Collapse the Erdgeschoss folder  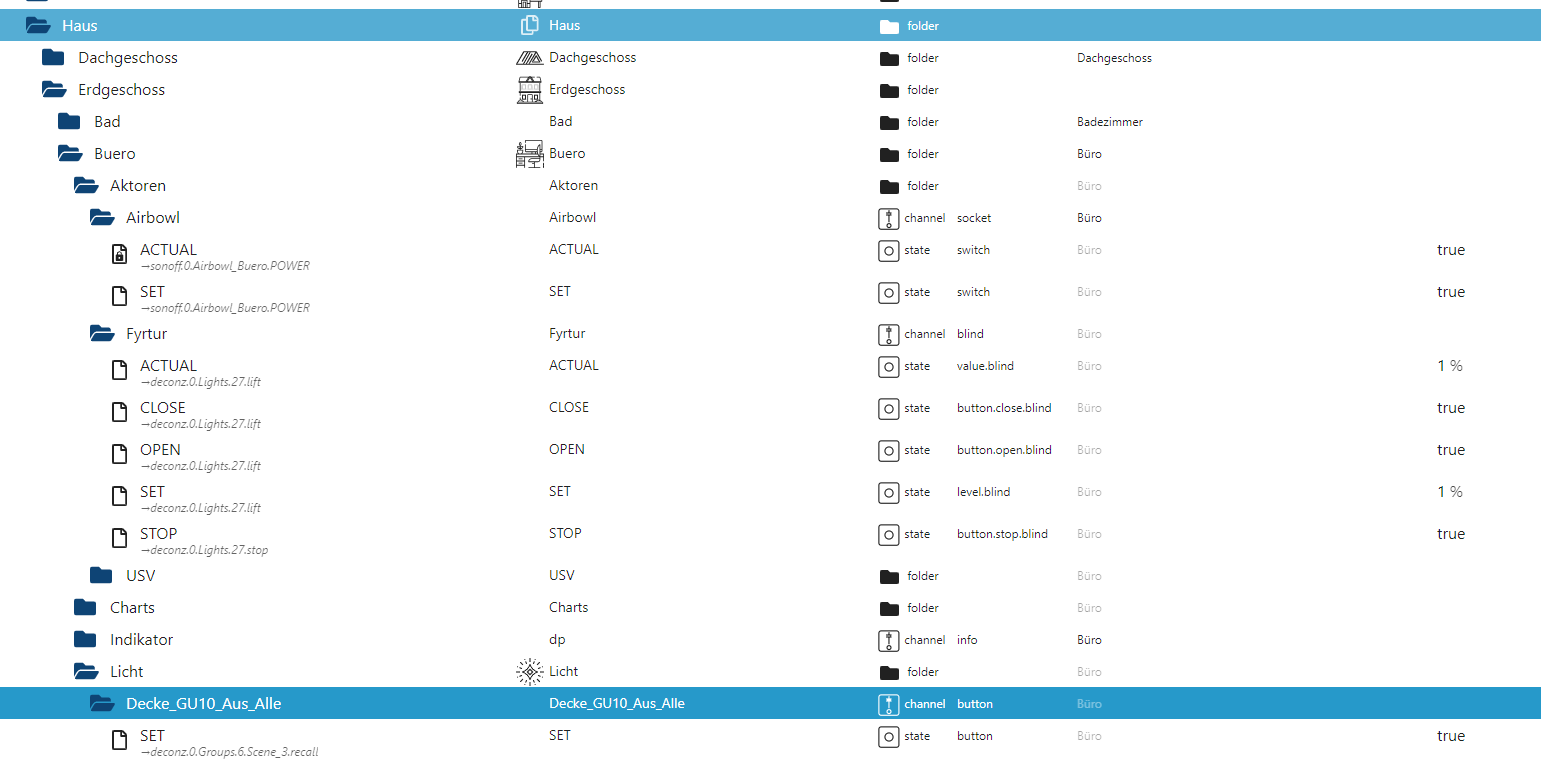pos(54,89)
